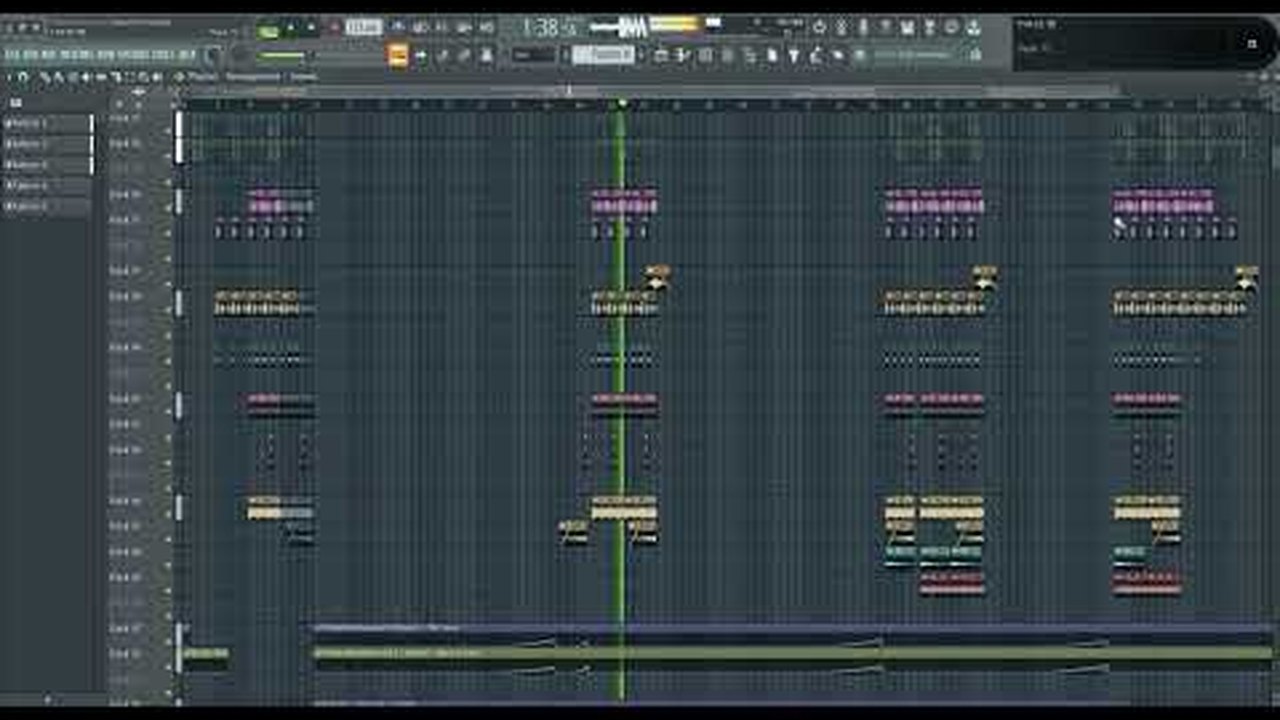This screenshot has height=720, width=1280.
Task: Click the Playlist vertical scrollbar
Action: click(1275, 400)
